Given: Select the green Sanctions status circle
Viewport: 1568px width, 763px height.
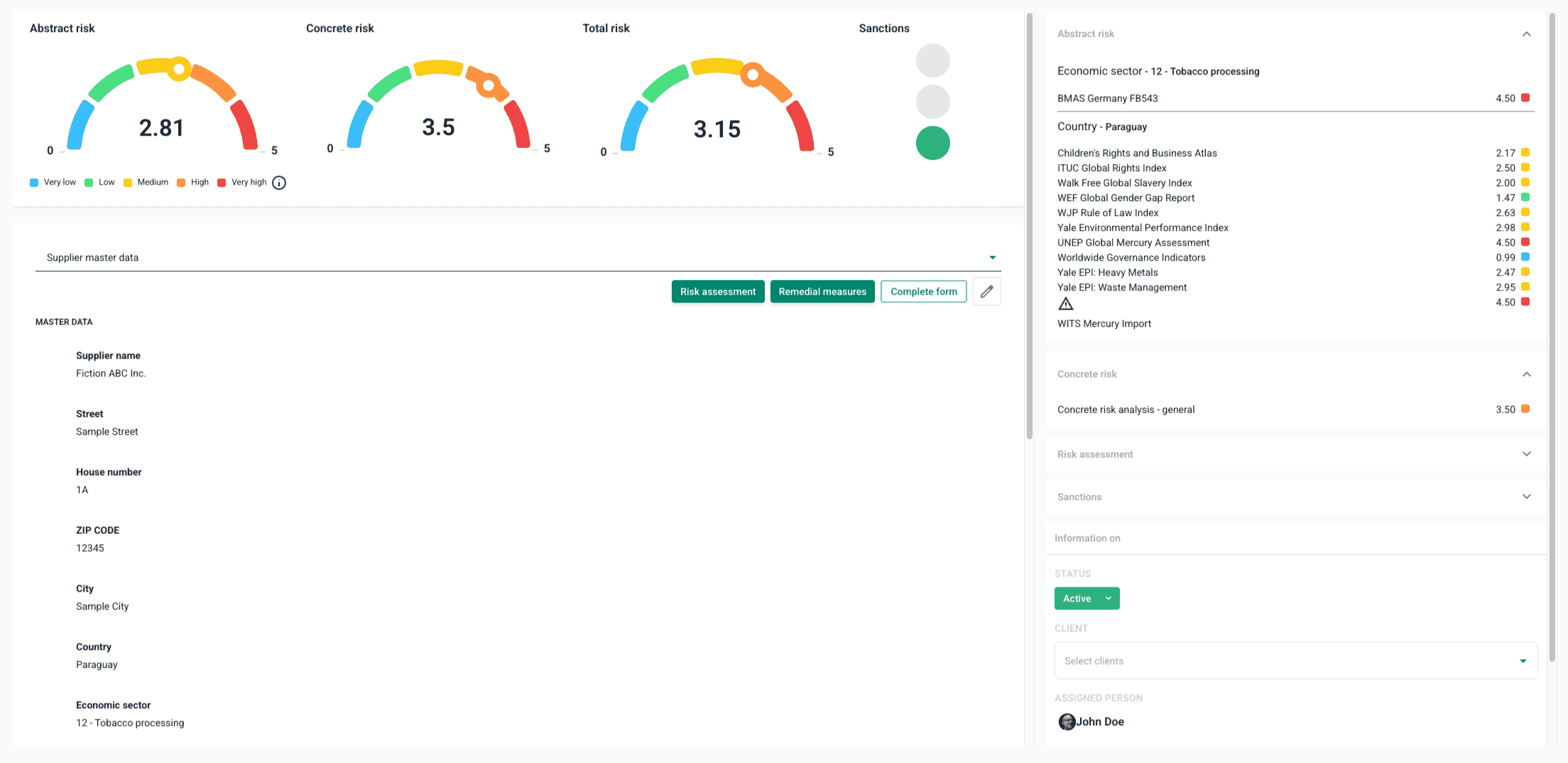Looking at the screenshot, I should point(932,143).
